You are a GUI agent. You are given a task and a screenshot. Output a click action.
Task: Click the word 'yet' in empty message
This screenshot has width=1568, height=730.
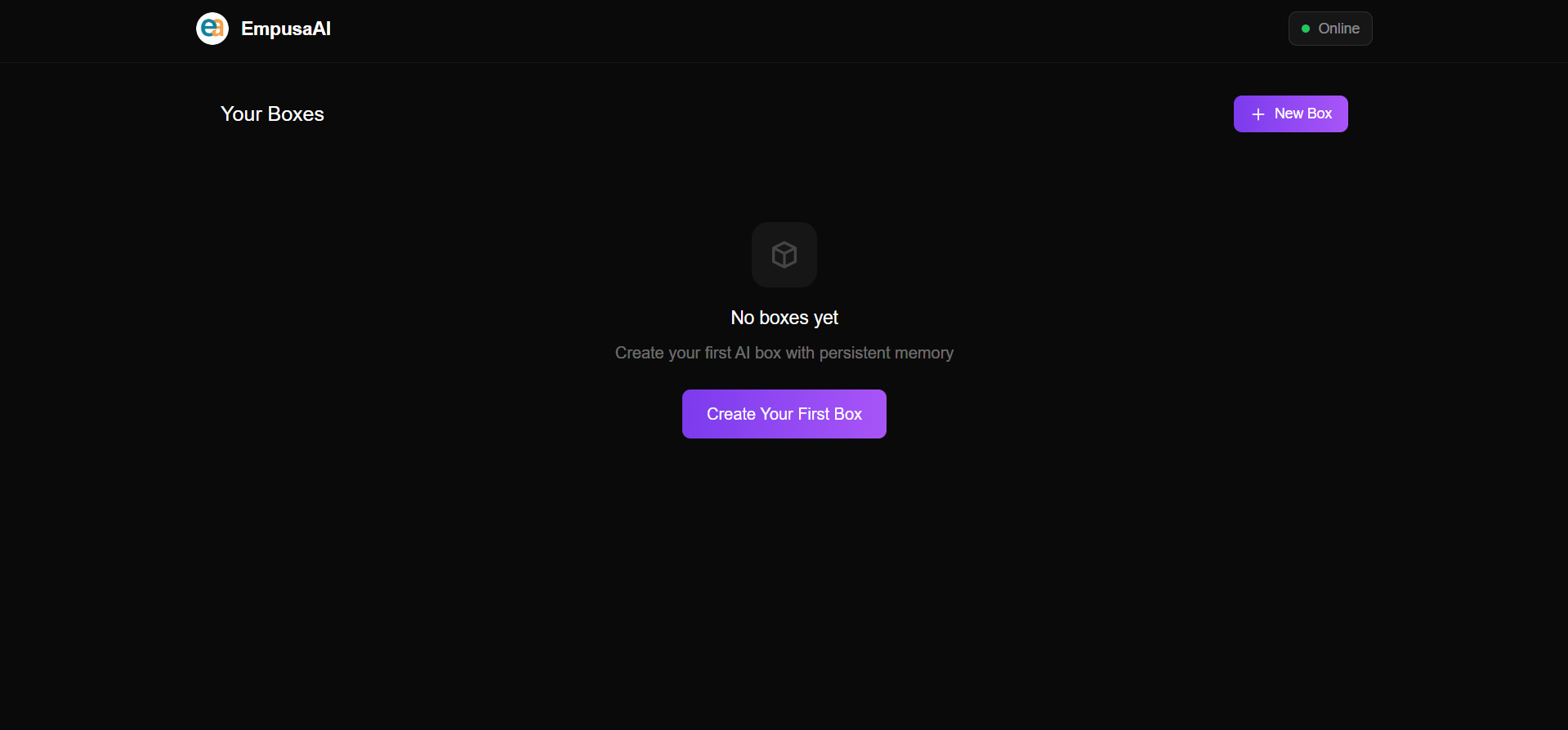826,318
